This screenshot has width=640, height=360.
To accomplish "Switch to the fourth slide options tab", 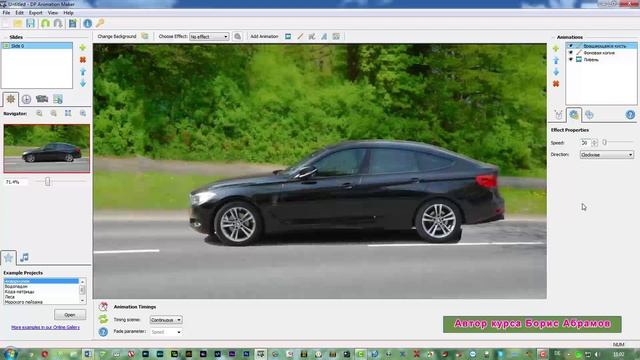I will click(x=58, y=99).
